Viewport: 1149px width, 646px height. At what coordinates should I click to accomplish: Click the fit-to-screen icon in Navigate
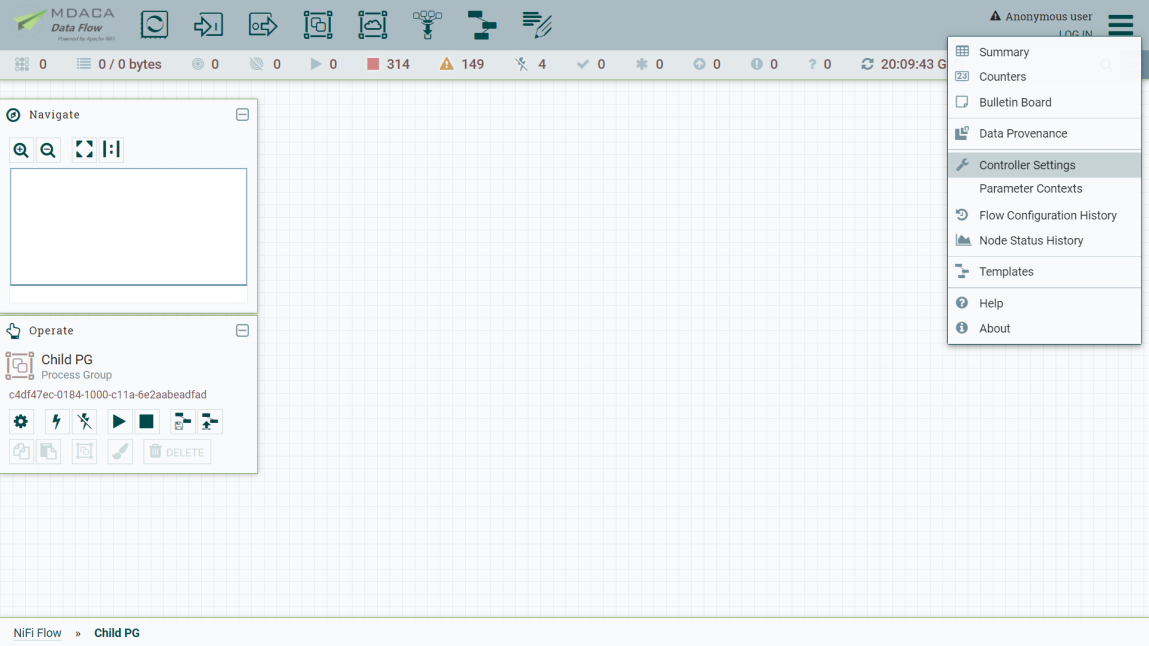coord(84,150)
